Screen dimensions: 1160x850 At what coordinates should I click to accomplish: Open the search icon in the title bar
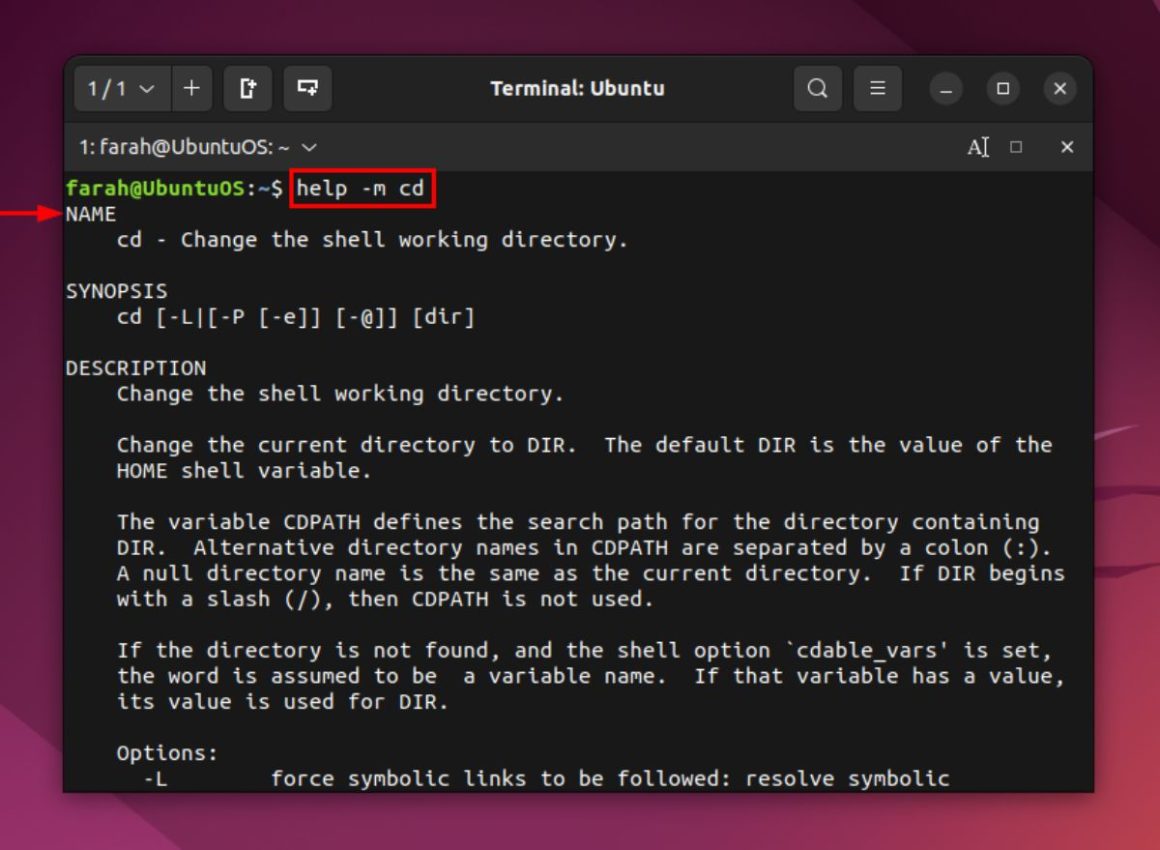point(817,89)
